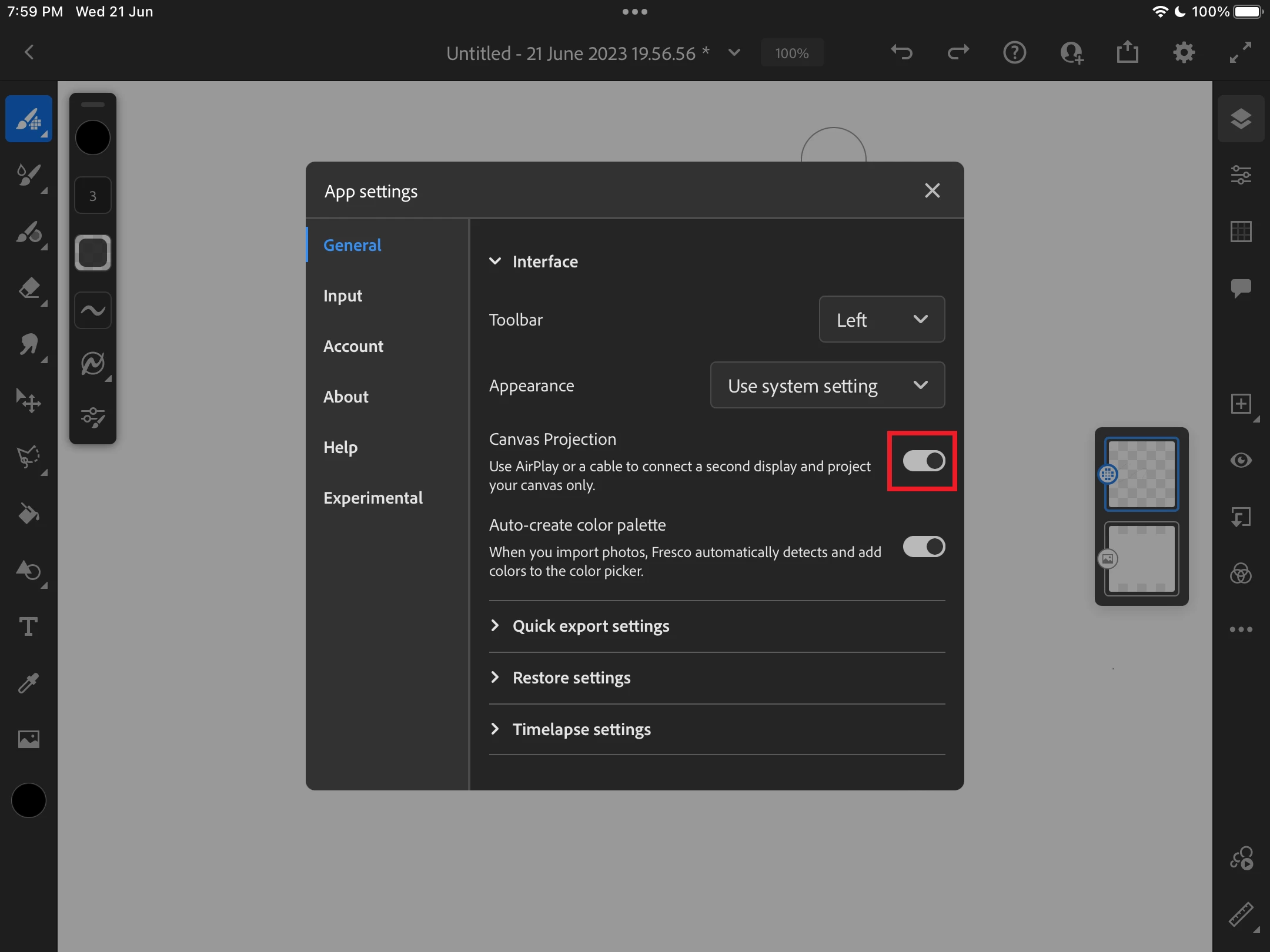1270x952 pixels.
Task: Open the Experimental settings tab
Action: point(373,498)
